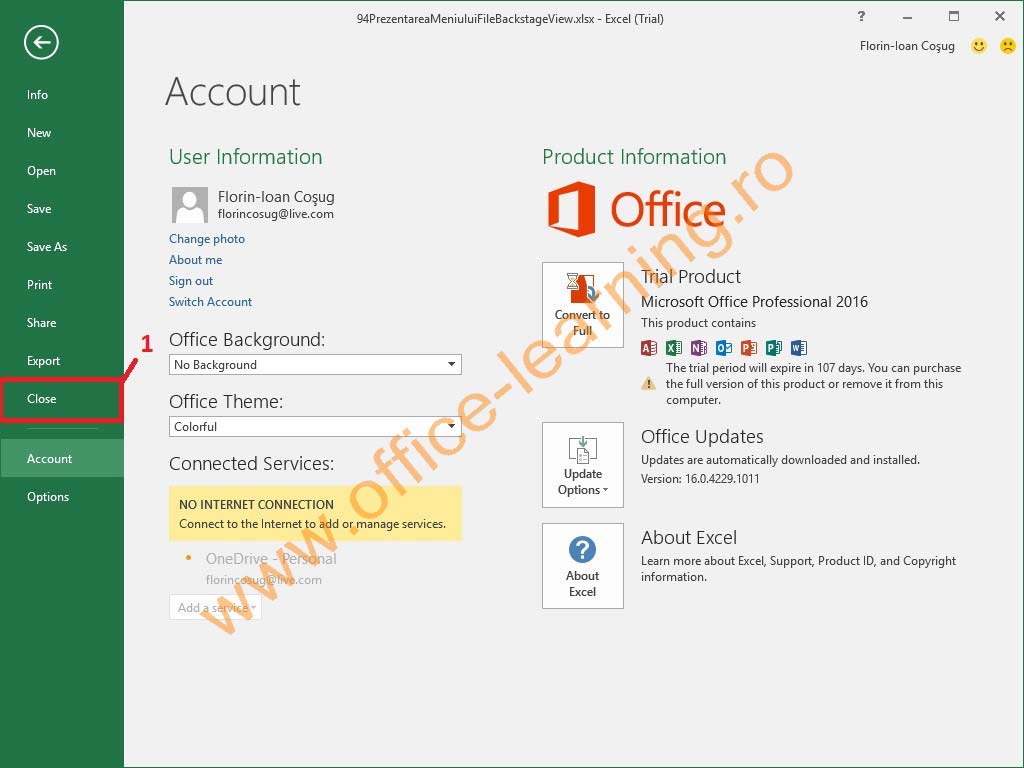Click the OneNote app icon

tap(698, 347)
